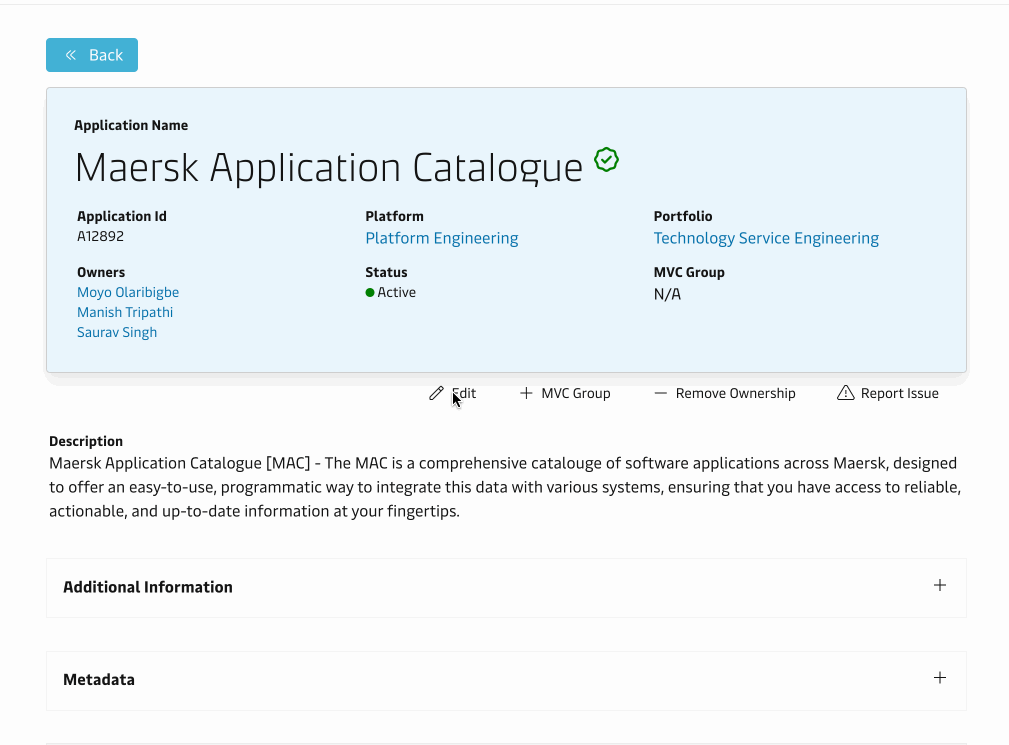Click the pencil Edit icon
This screenshot has width=1009, height=745.
[436, 393]
